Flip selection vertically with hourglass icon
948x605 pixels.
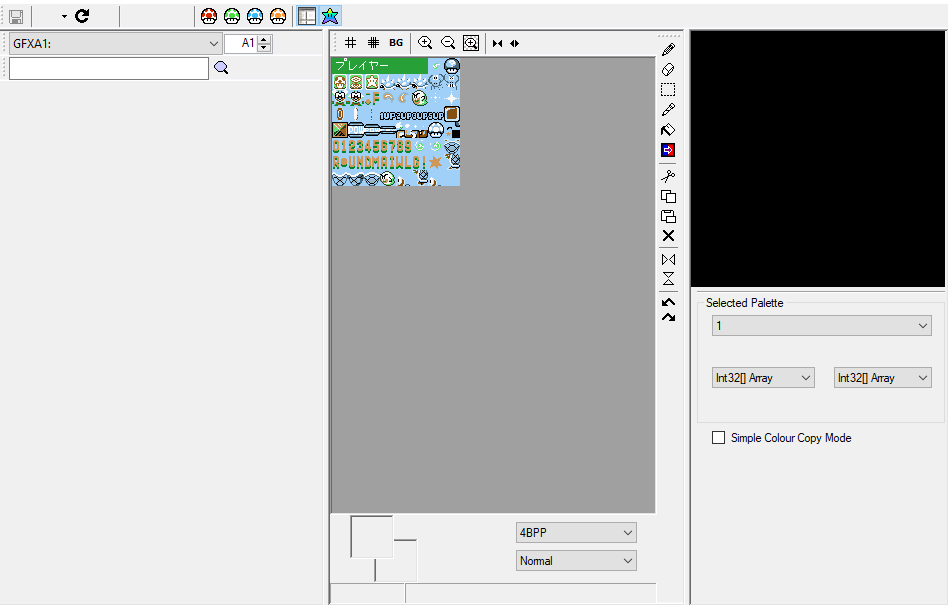click(x=668, y=279)
